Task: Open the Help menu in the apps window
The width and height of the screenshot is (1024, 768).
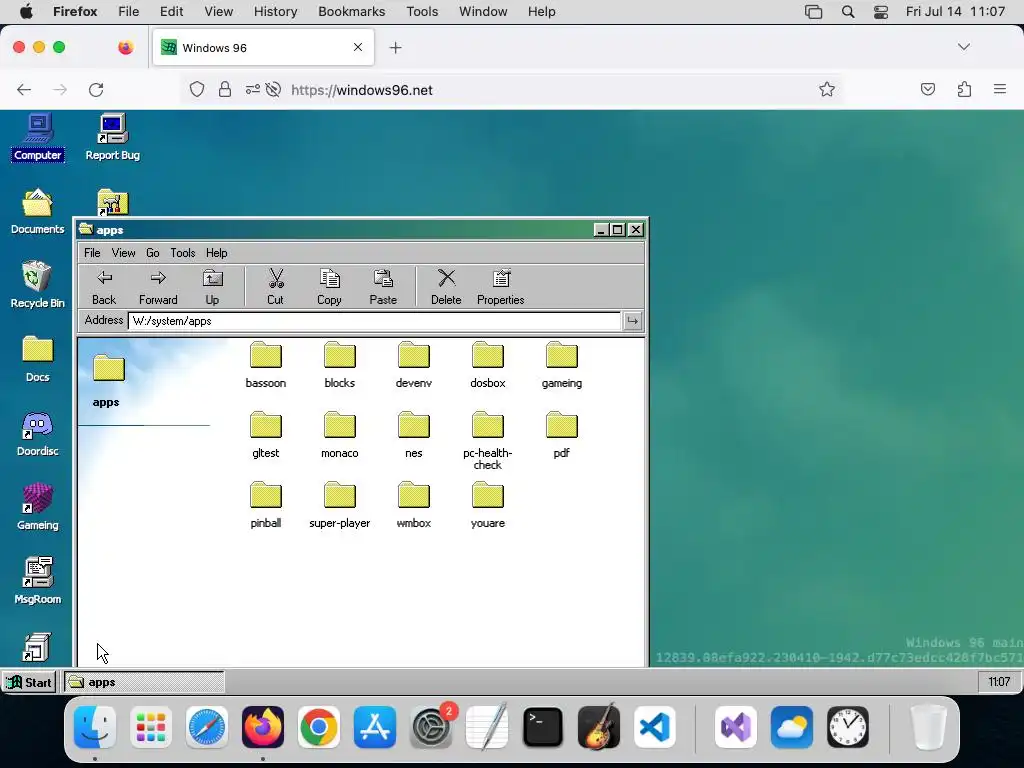Action: pyautogui.click(x=217, y=253)
